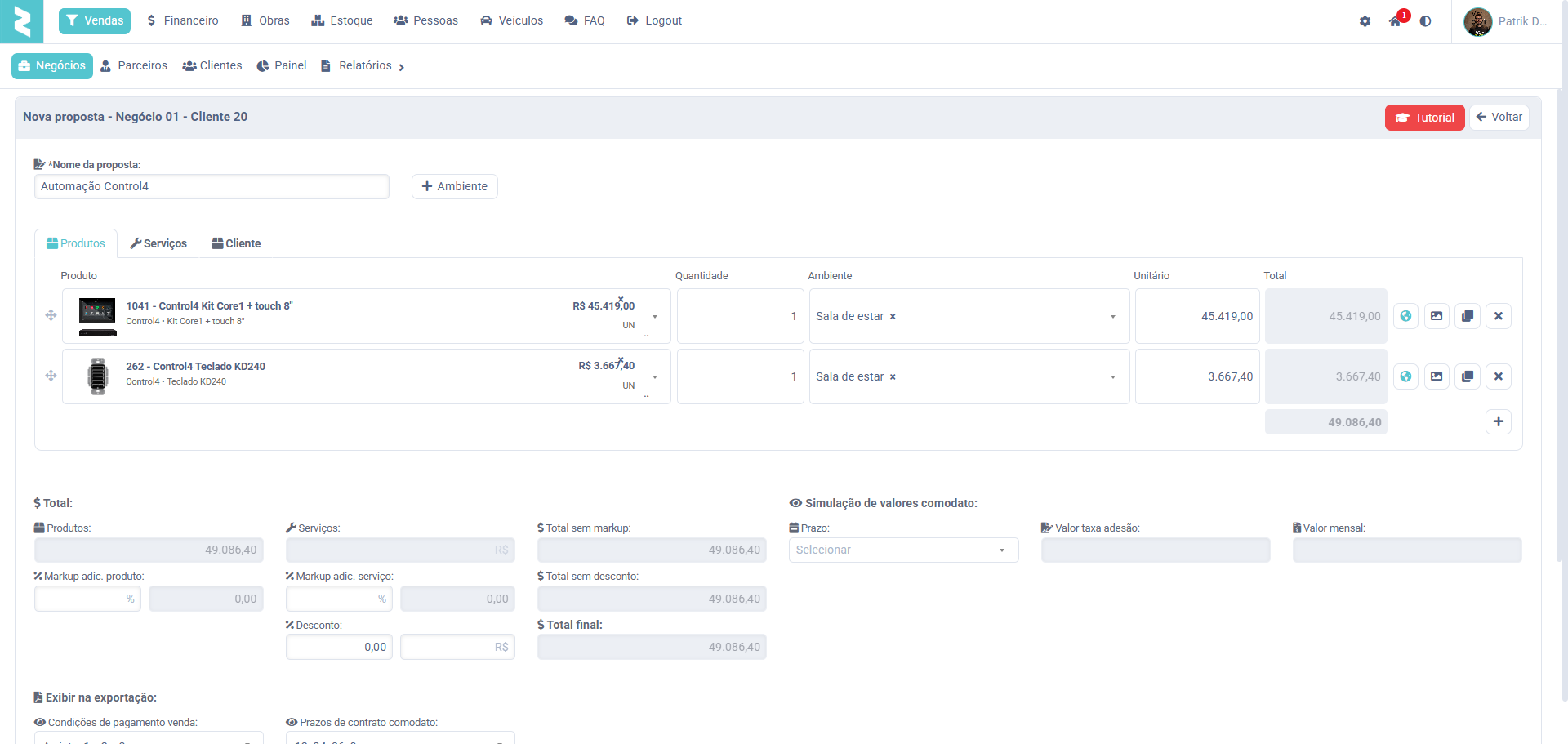Toggle dark mode contrast icon

click(1425, 21)
